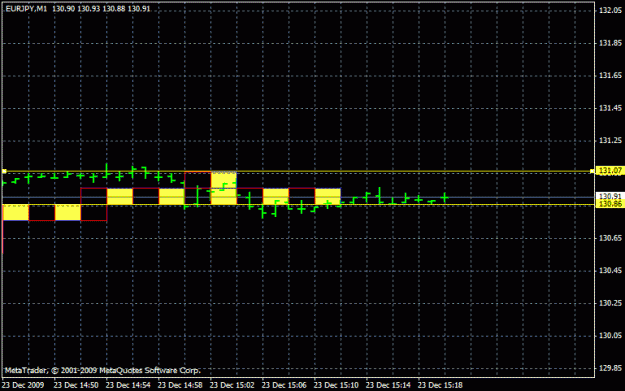The width and height of the screenshot is (625, 391).
Task: Select the 129.85 price scale value
Action: (x=610, y=368)
